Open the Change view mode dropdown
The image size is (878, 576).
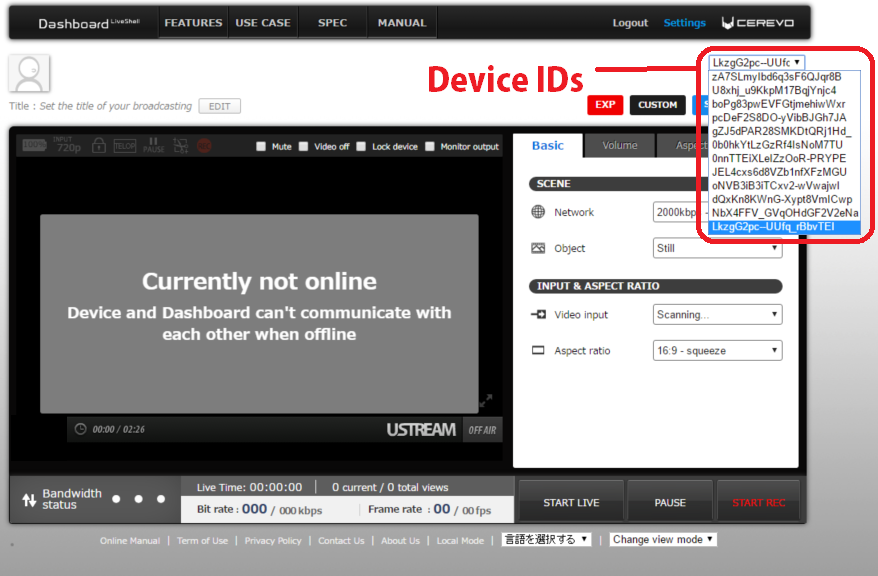point(663,539)
